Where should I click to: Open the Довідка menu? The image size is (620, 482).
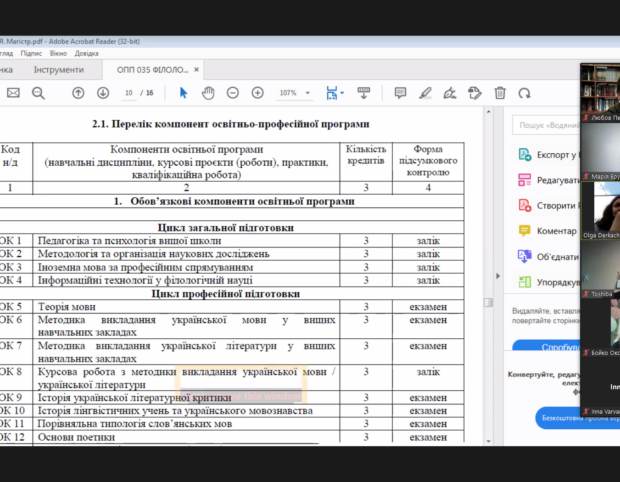pos(87,53)
